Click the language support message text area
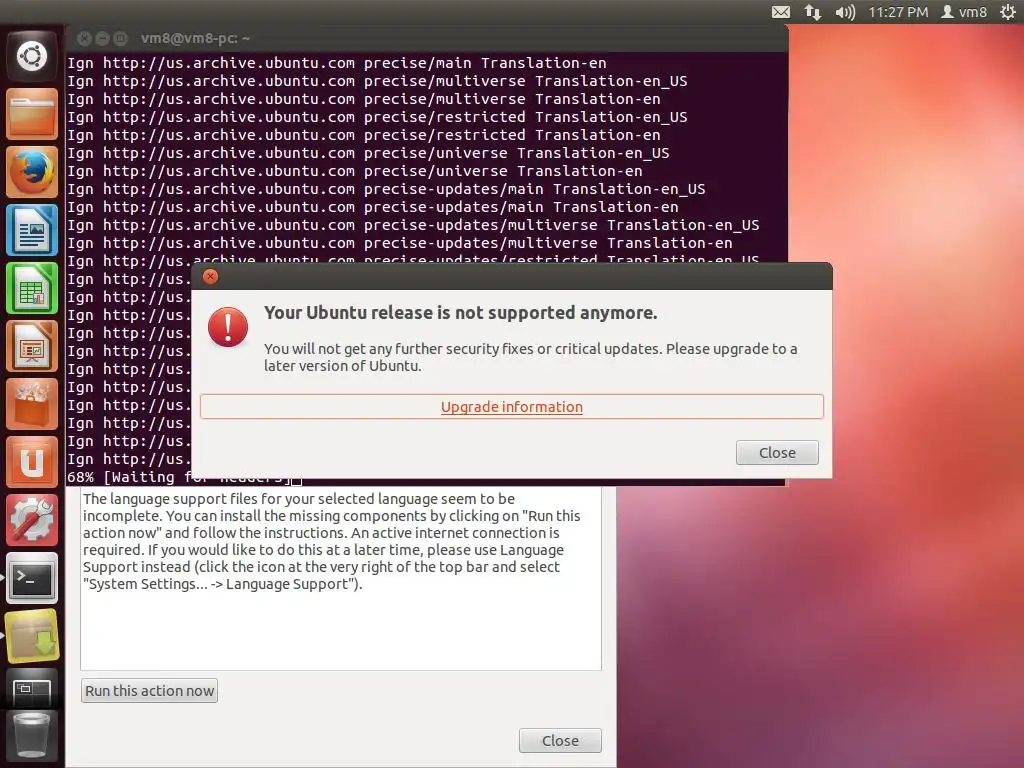 click(x=340, y=579)
